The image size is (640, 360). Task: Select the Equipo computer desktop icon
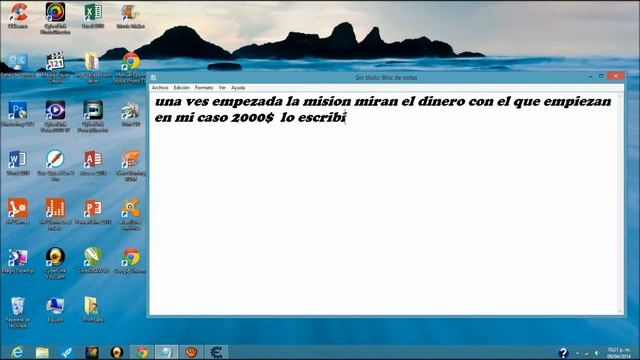click(x=56, y=309)
